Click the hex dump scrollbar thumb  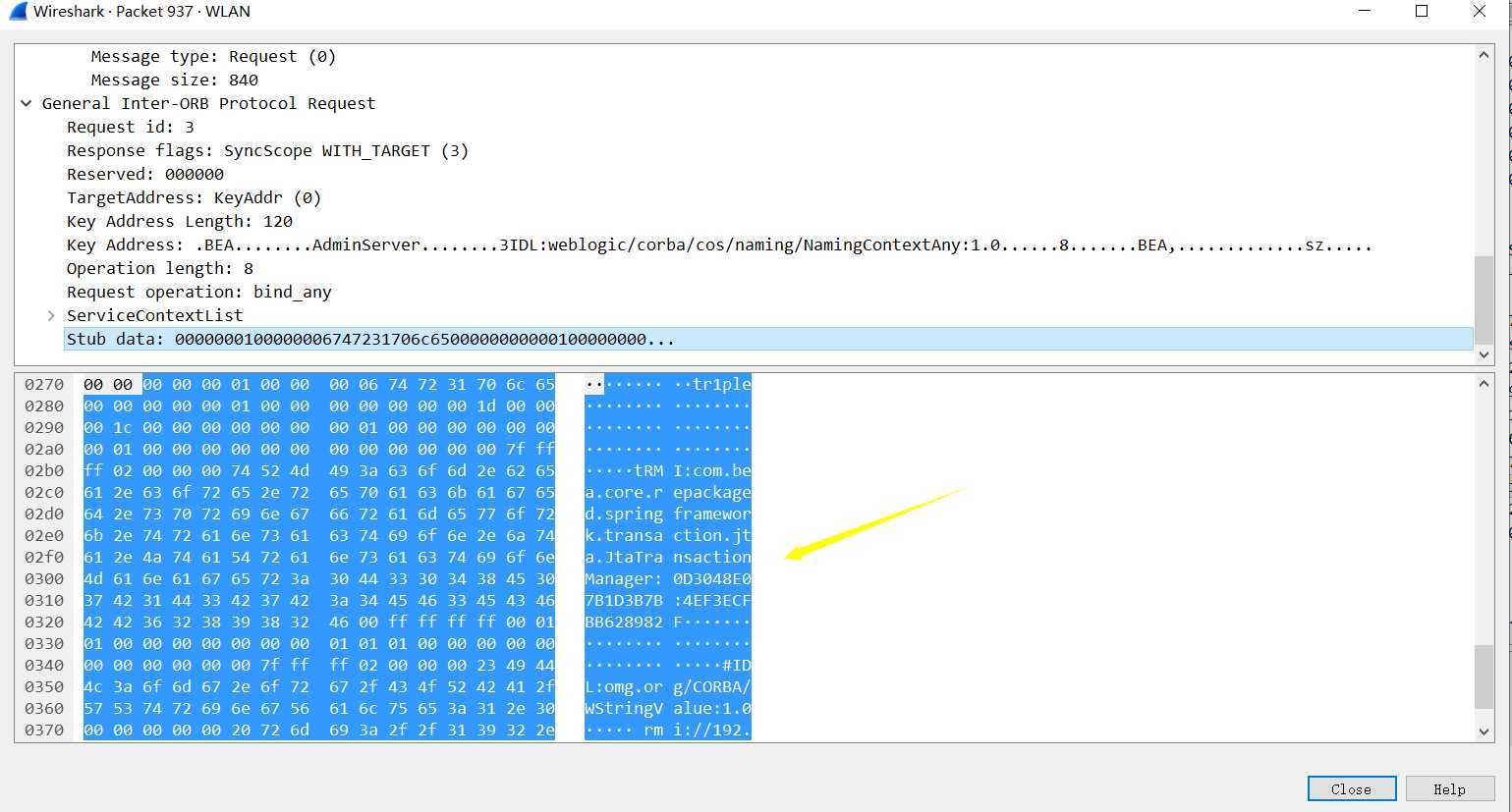pyautogui.click(x=1484, y=676)
